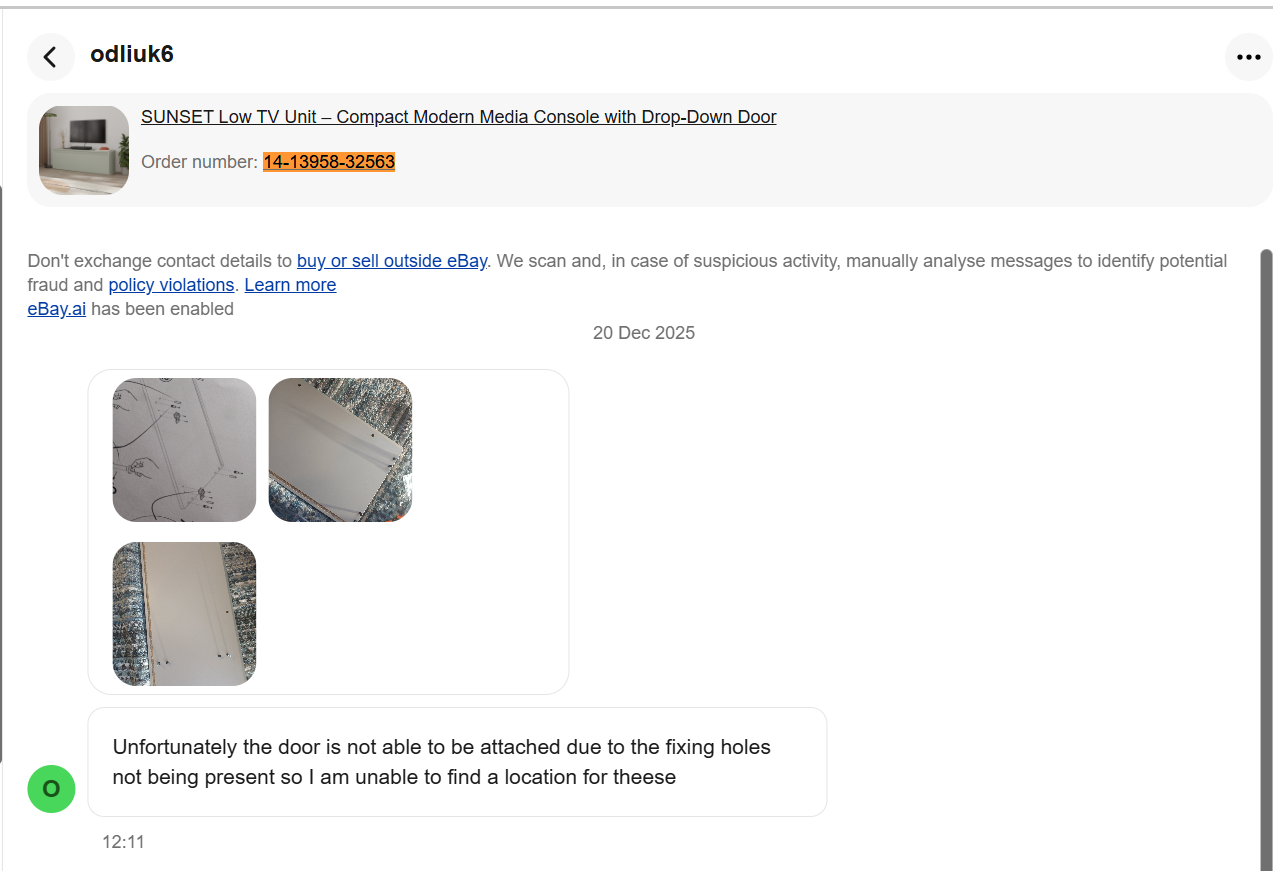This screenshot has width=1277, height=871.
Task: Click the green O user avatar
Action: coord(51,789)
